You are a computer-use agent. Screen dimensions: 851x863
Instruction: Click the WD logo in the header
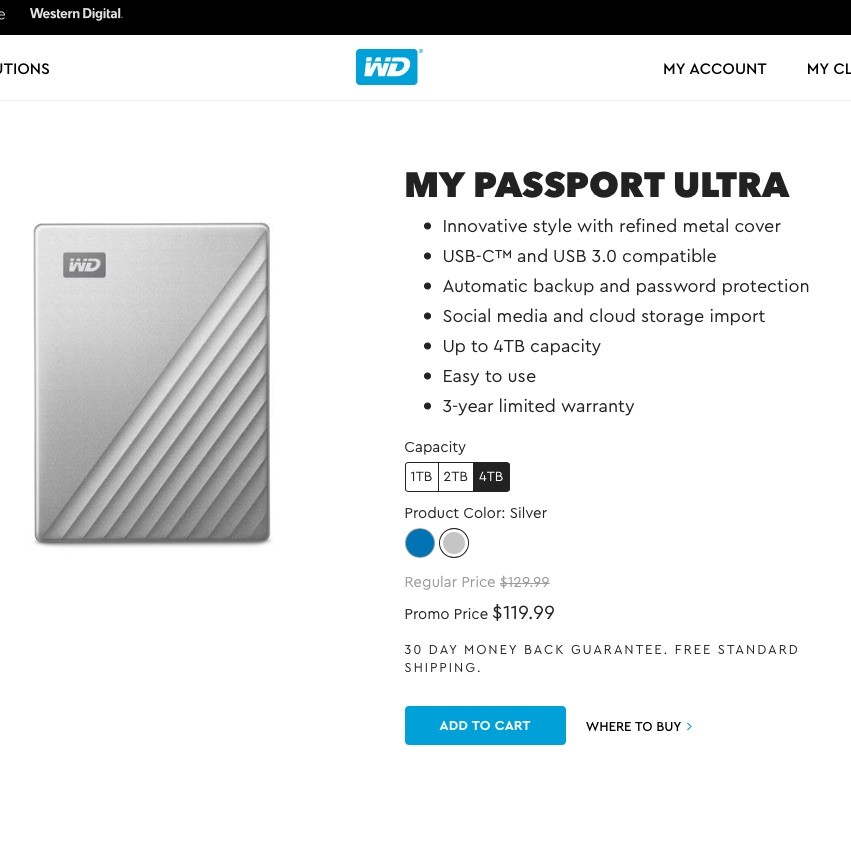coord(387,67)
